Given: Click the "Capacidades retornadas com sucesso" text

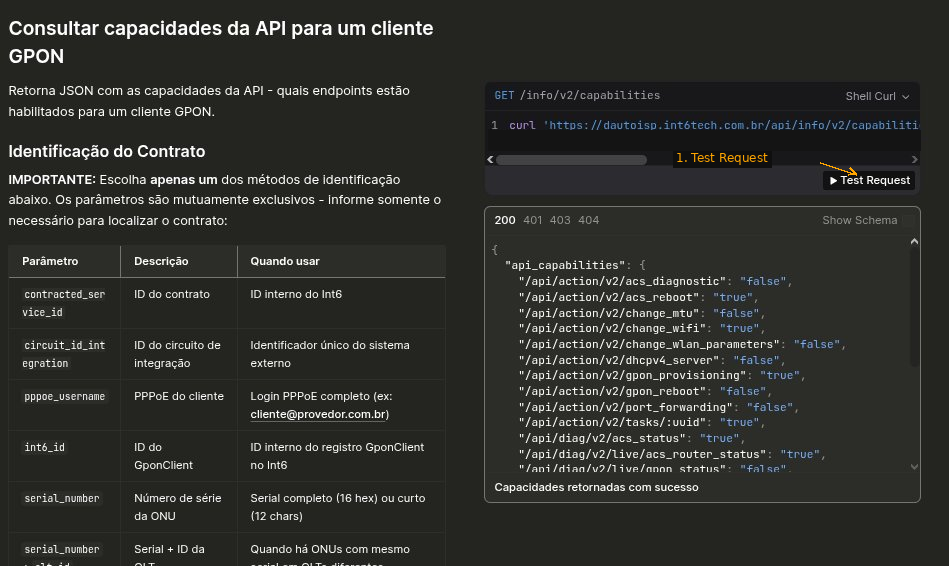Looking at the screenshot, I should pyautogui.click(x=596, y=487).
